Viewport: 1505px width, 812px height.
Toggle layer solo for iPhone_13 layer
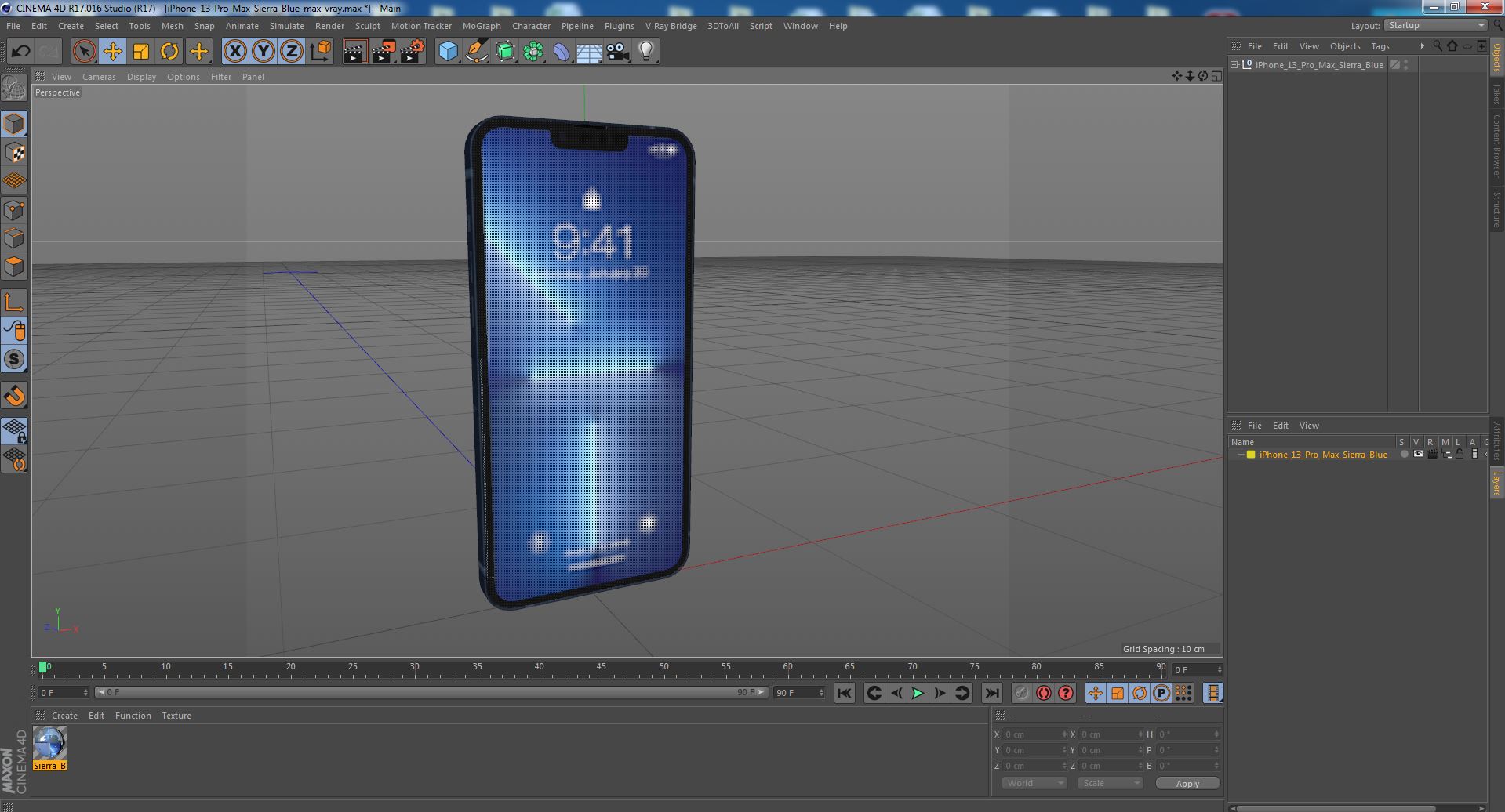[1403, 455]
